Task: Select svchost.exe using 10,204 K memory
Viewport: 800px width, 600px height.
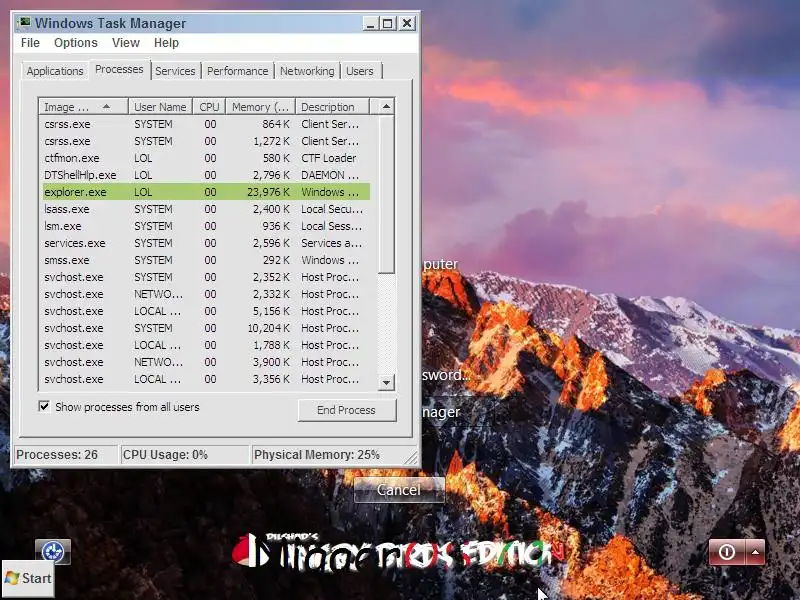Action: coord(204,328)
